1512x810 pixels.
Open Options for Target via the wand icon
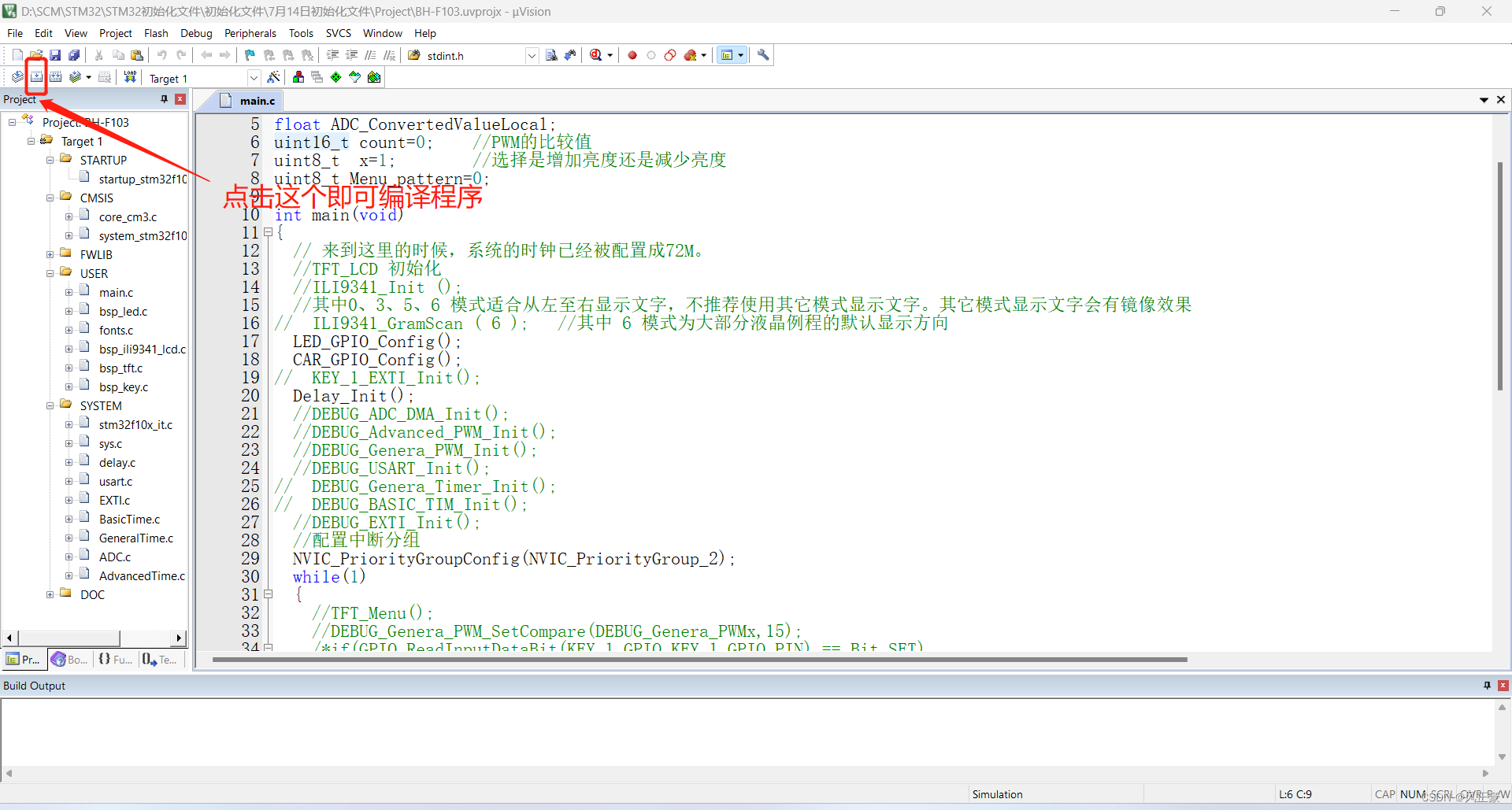[273, 76]
